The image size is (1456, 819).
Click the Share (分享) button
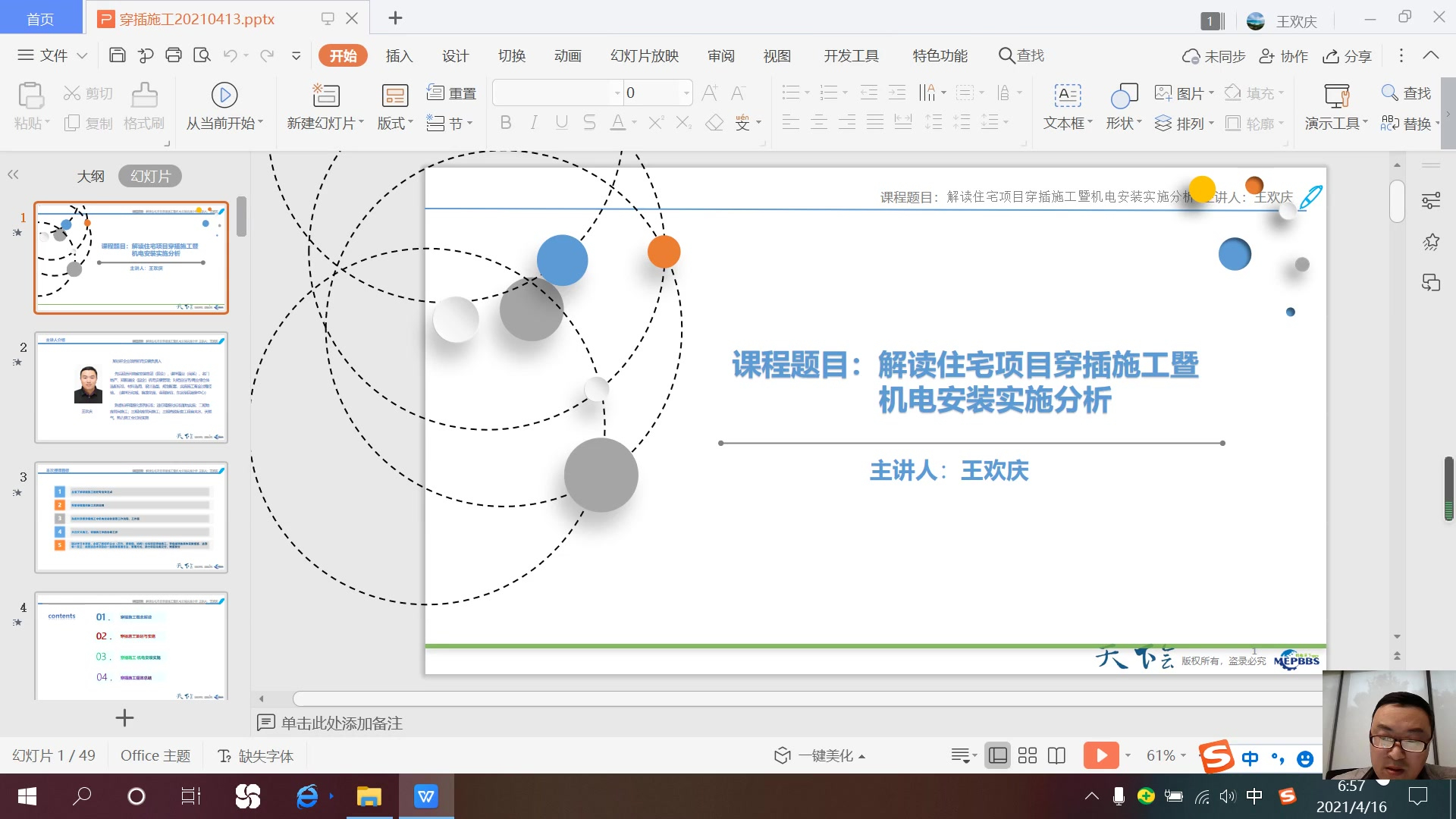tap(1348, 56)
